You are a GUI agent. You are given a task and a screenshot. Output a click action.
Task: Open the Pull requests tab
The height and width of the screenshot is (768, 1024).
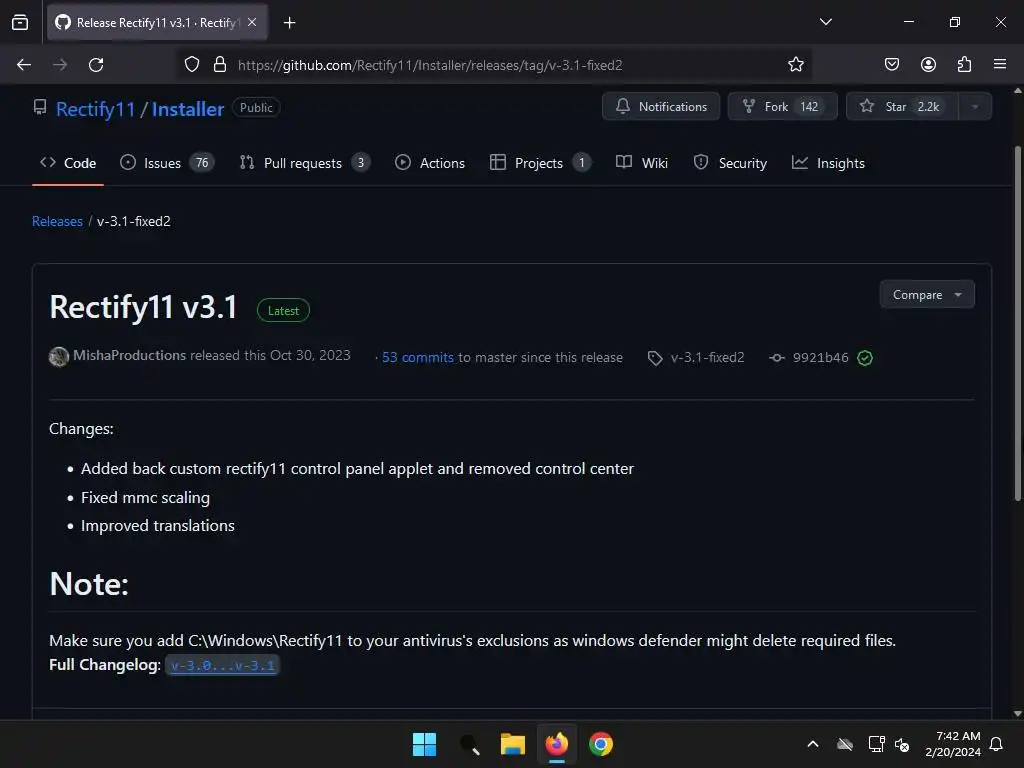click(305, 163)
